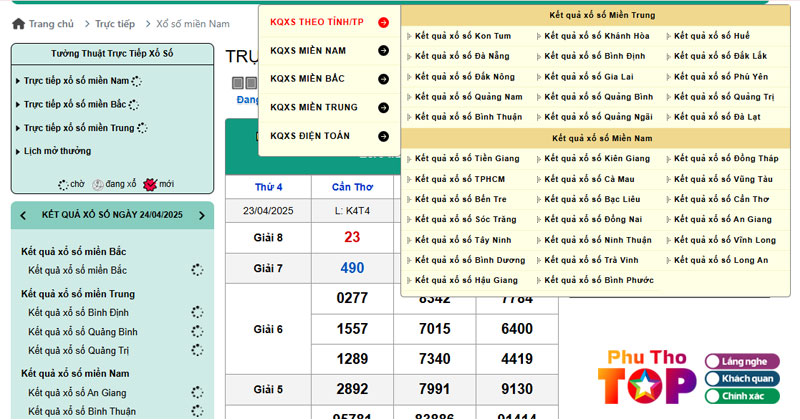The image size is (800, 420).
Task: Click the Trực tiếp breadcrumb link
Action: [x=114, y=23]
